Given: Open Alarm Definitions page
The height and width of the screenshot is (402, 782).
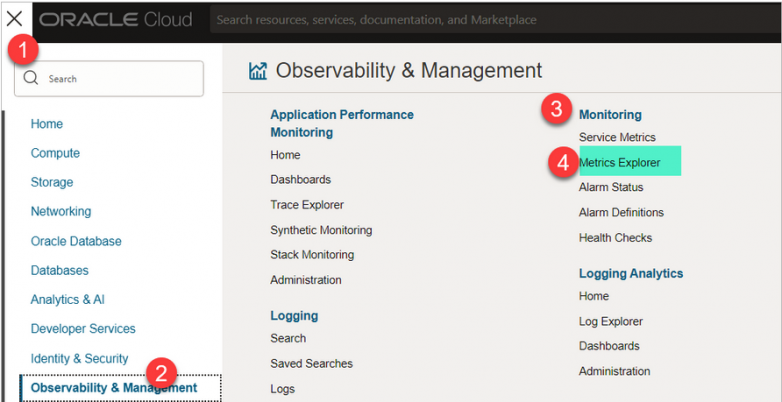Looking at the screenshot, I should tap(621, 212).
